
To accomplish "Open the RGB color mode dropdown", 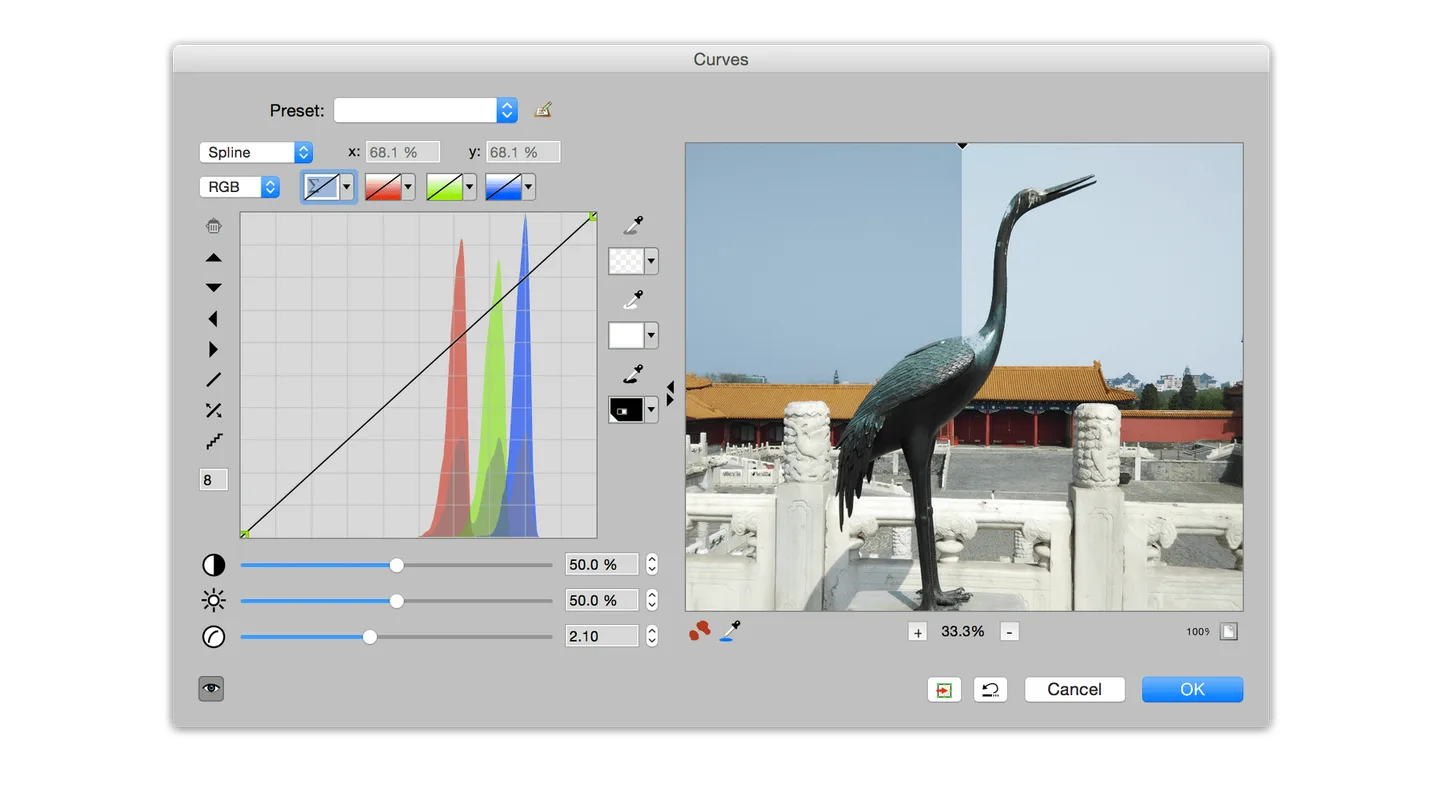I will coord(240,187).
